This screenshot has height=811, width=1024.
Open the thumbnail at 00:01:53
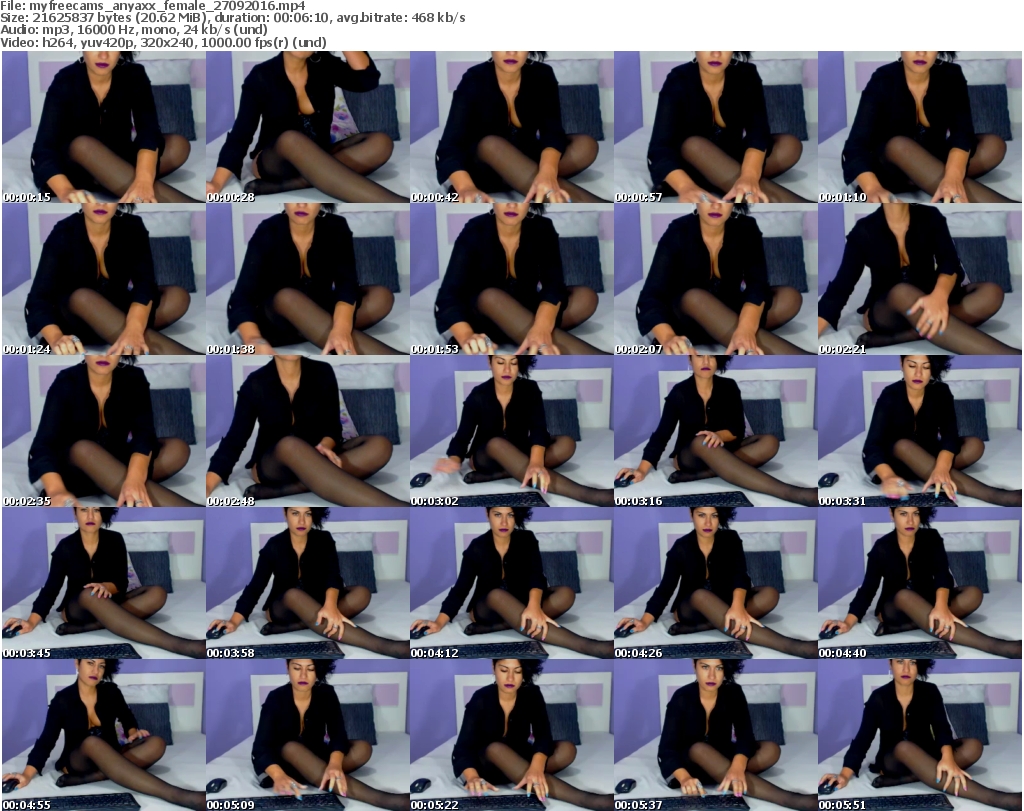tap(511, 279)
